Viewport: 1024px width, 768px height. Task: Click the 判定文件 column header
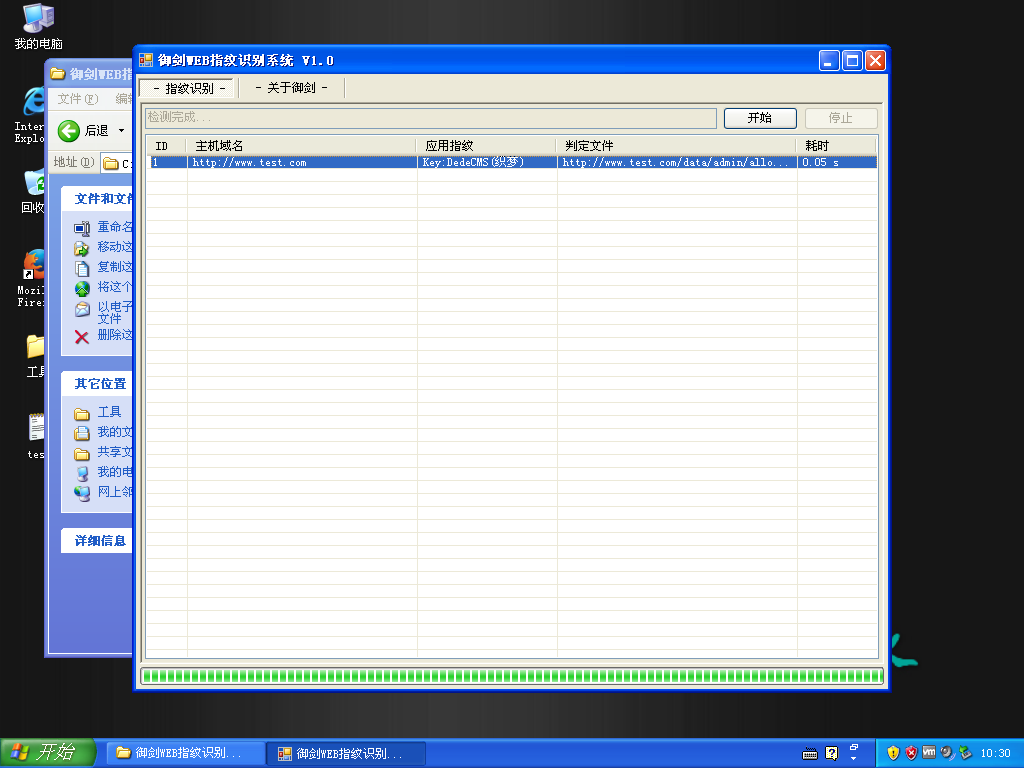(x=677, y=146)
